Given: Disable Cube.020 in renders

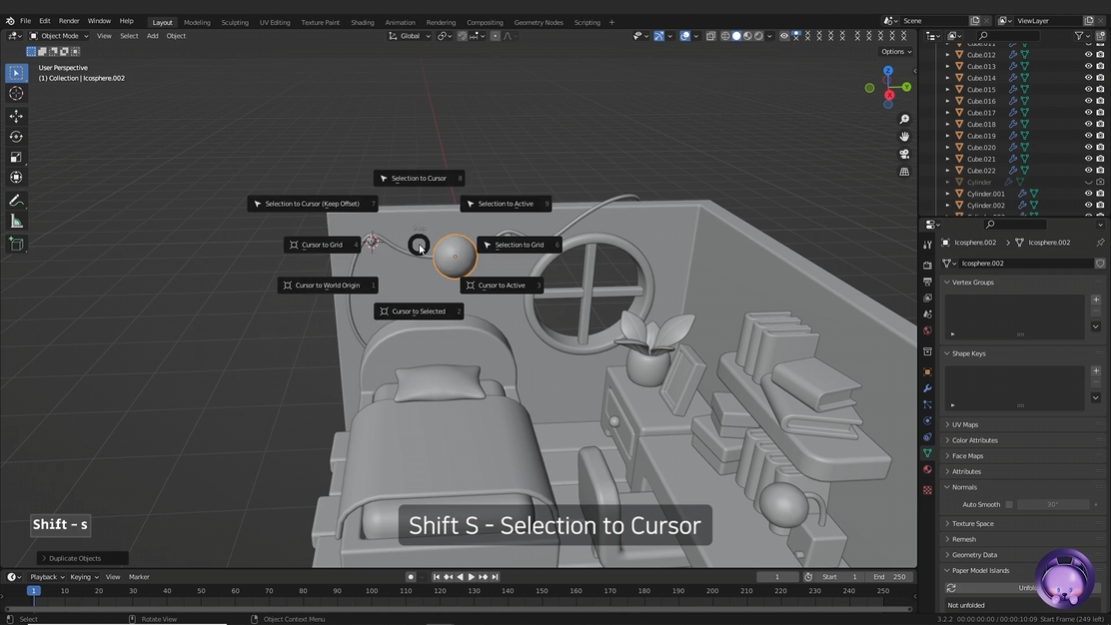Looking at the screenshot, I should 1100,147.
